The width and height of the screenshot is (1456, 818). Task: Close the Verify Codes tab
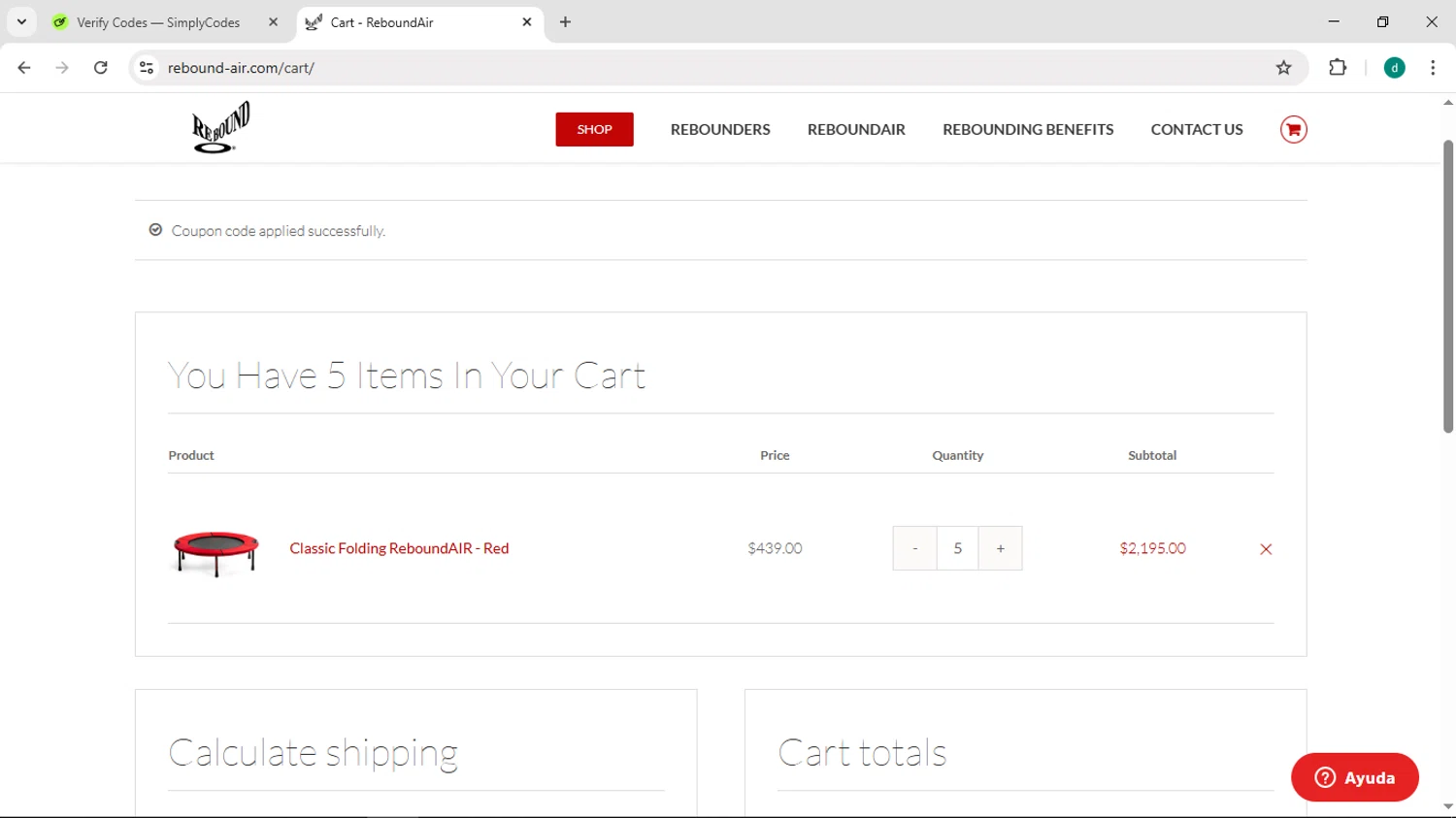[273, 21]
